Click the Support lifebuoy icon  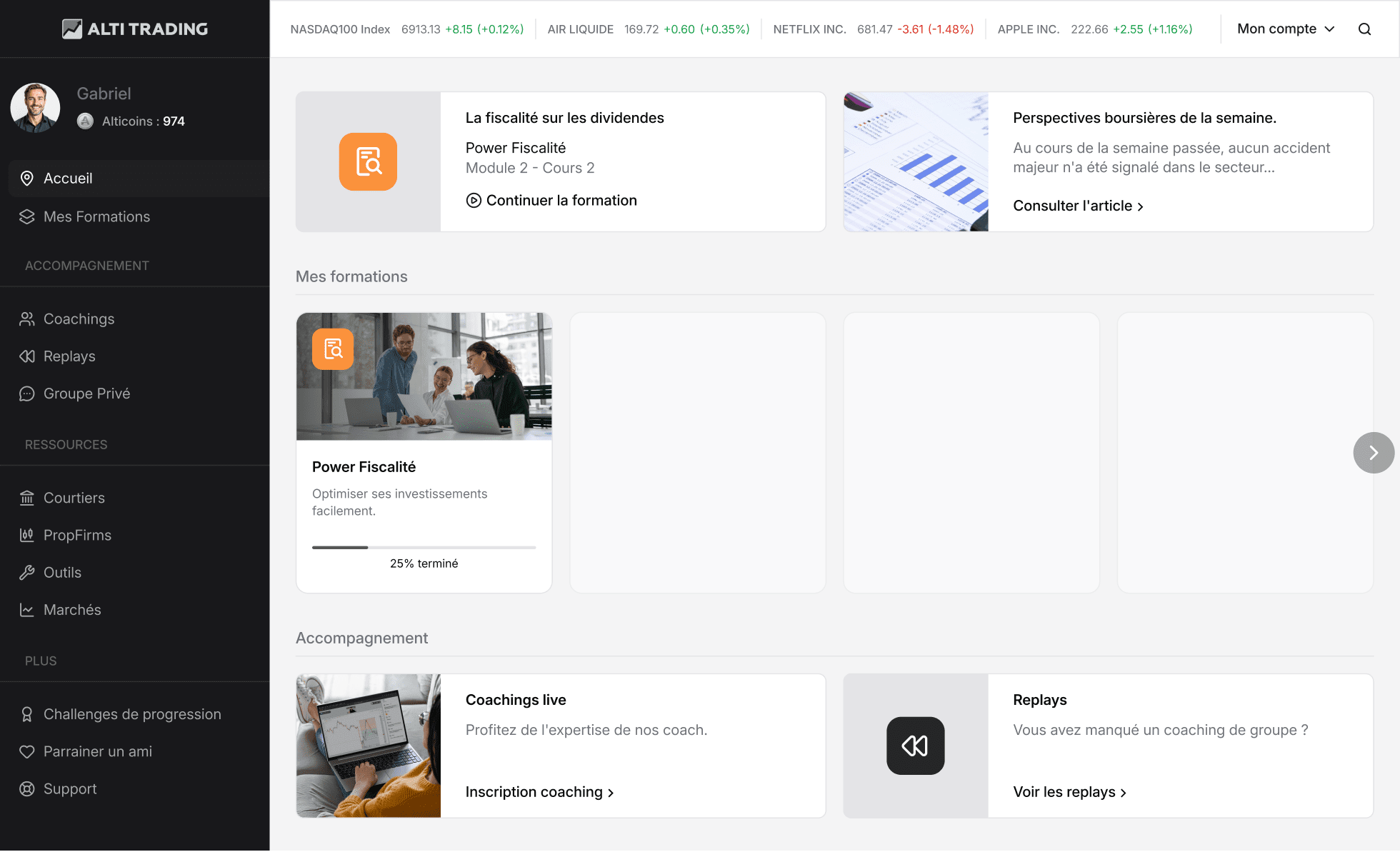click(x=27, y=789)
